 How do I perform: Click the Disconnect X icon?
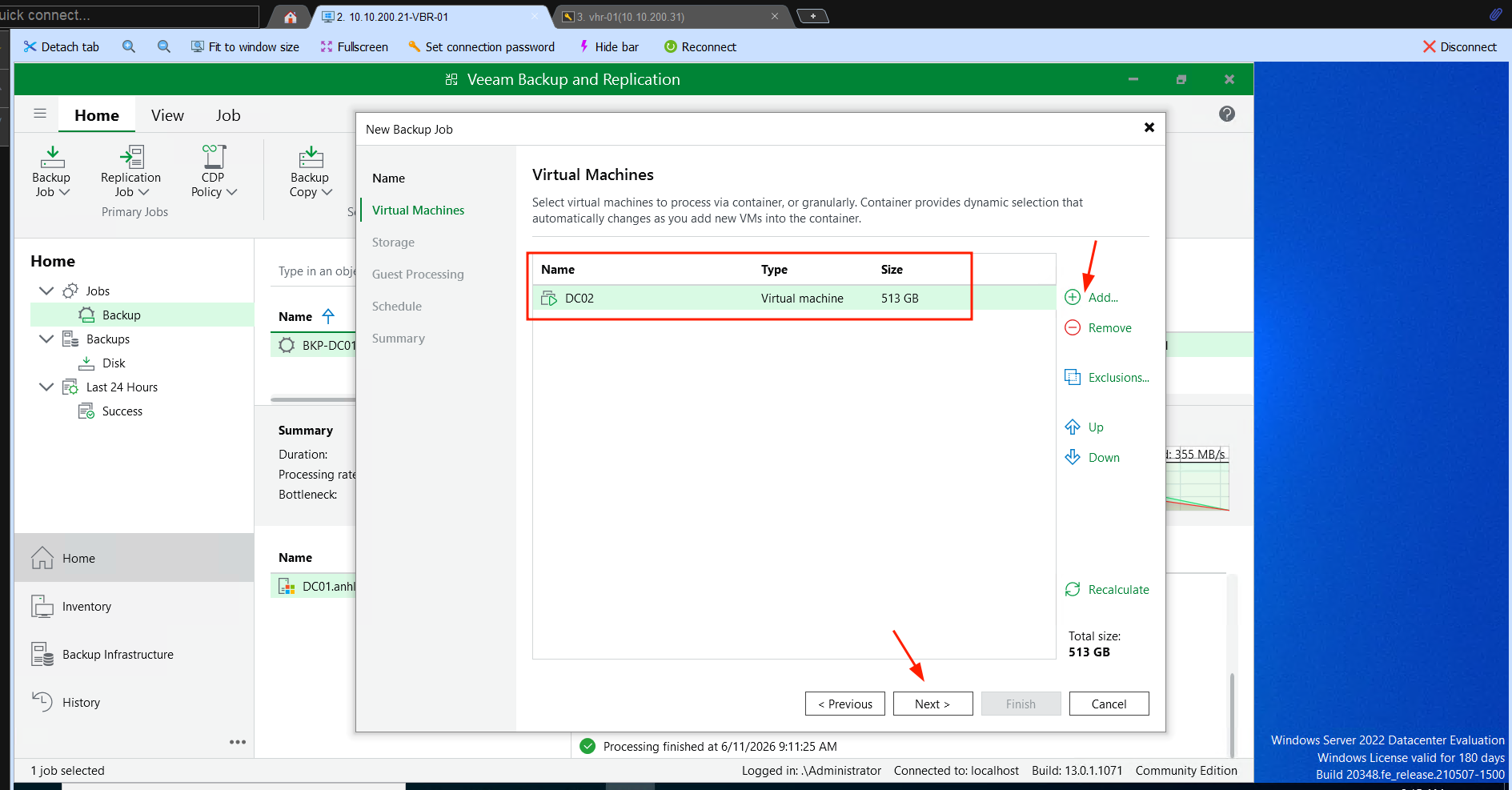(x=1430, y=46)
